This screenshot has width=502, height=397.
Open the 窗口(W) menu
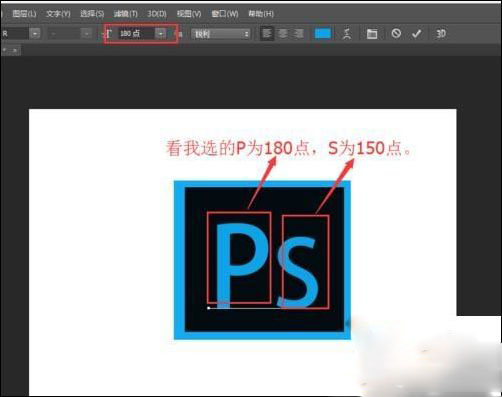click(x=225, y=14)
